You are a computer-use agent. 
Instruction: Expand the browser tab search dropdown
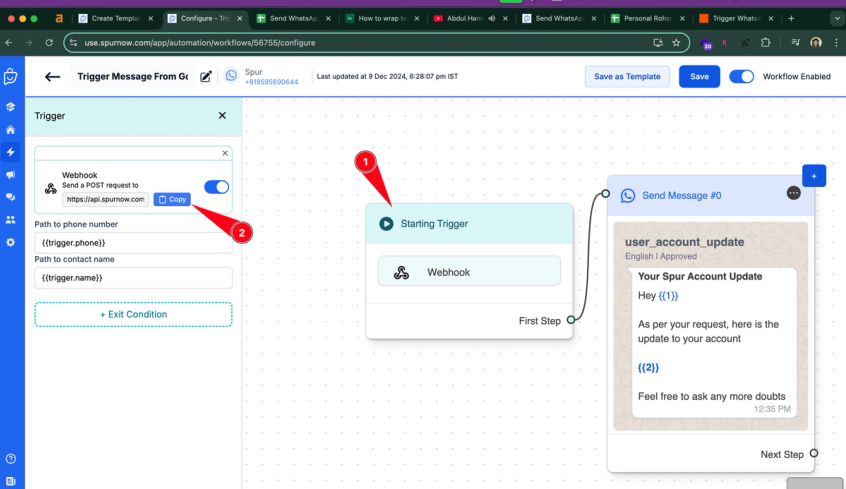point(837,18)
